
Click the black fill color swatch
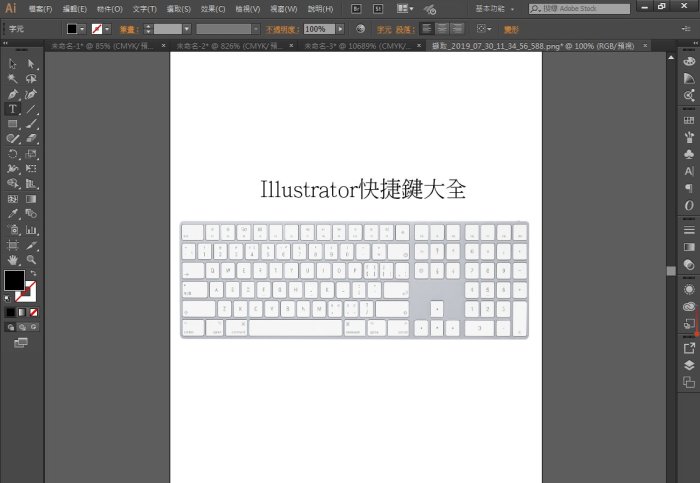[x=13, y=279]
